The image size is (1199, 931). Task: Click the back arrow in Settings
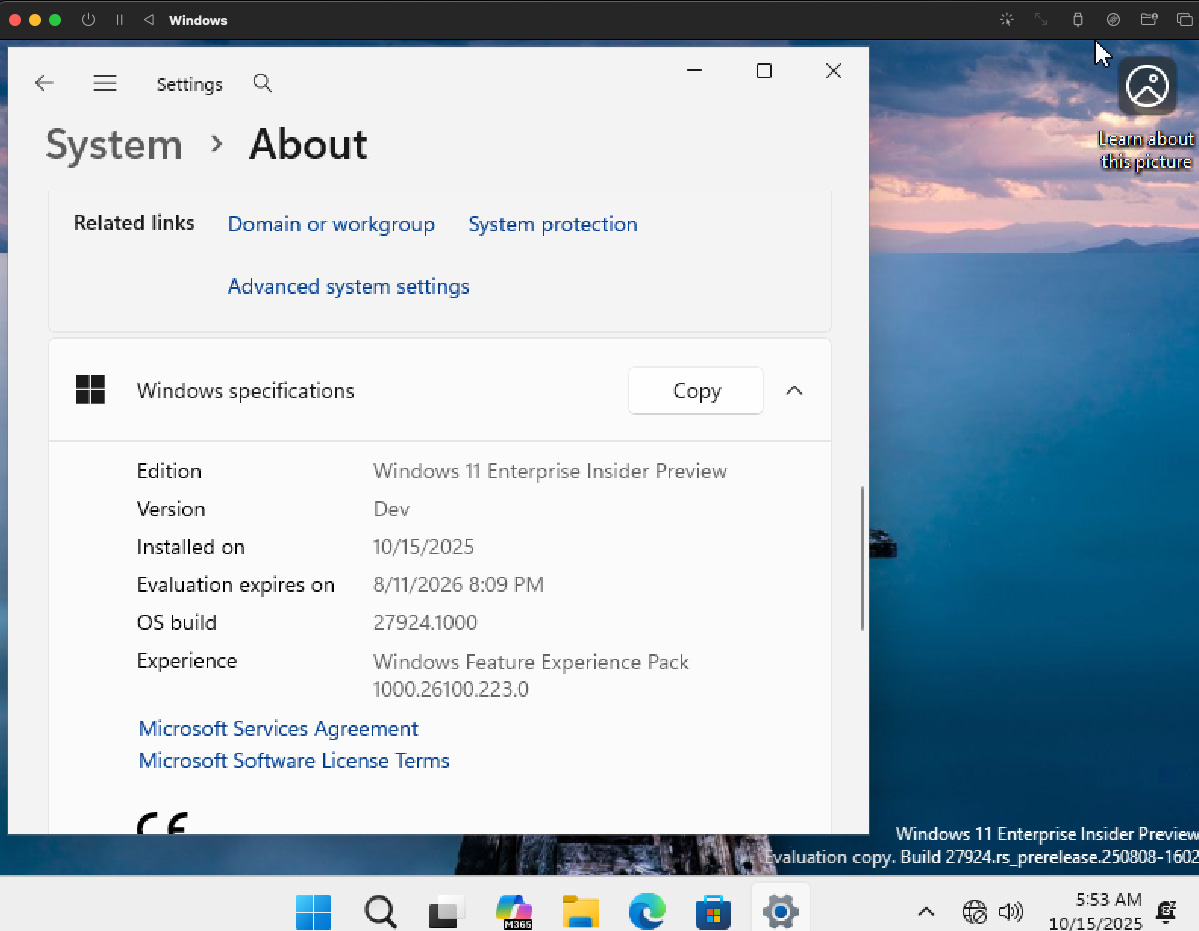(x=44, y=84)
